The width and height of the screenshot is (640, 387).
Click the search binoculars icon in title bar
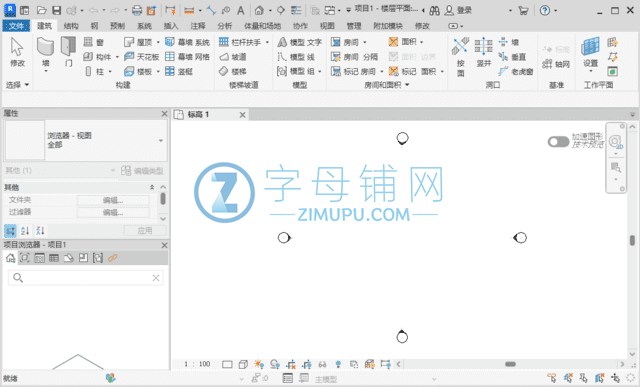click(x=434, y=10)
